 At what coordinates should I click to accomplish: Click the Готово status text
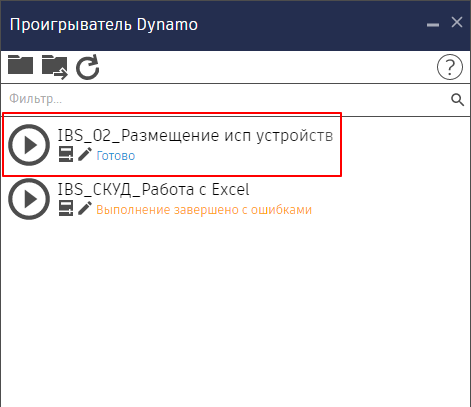[115, 156]
